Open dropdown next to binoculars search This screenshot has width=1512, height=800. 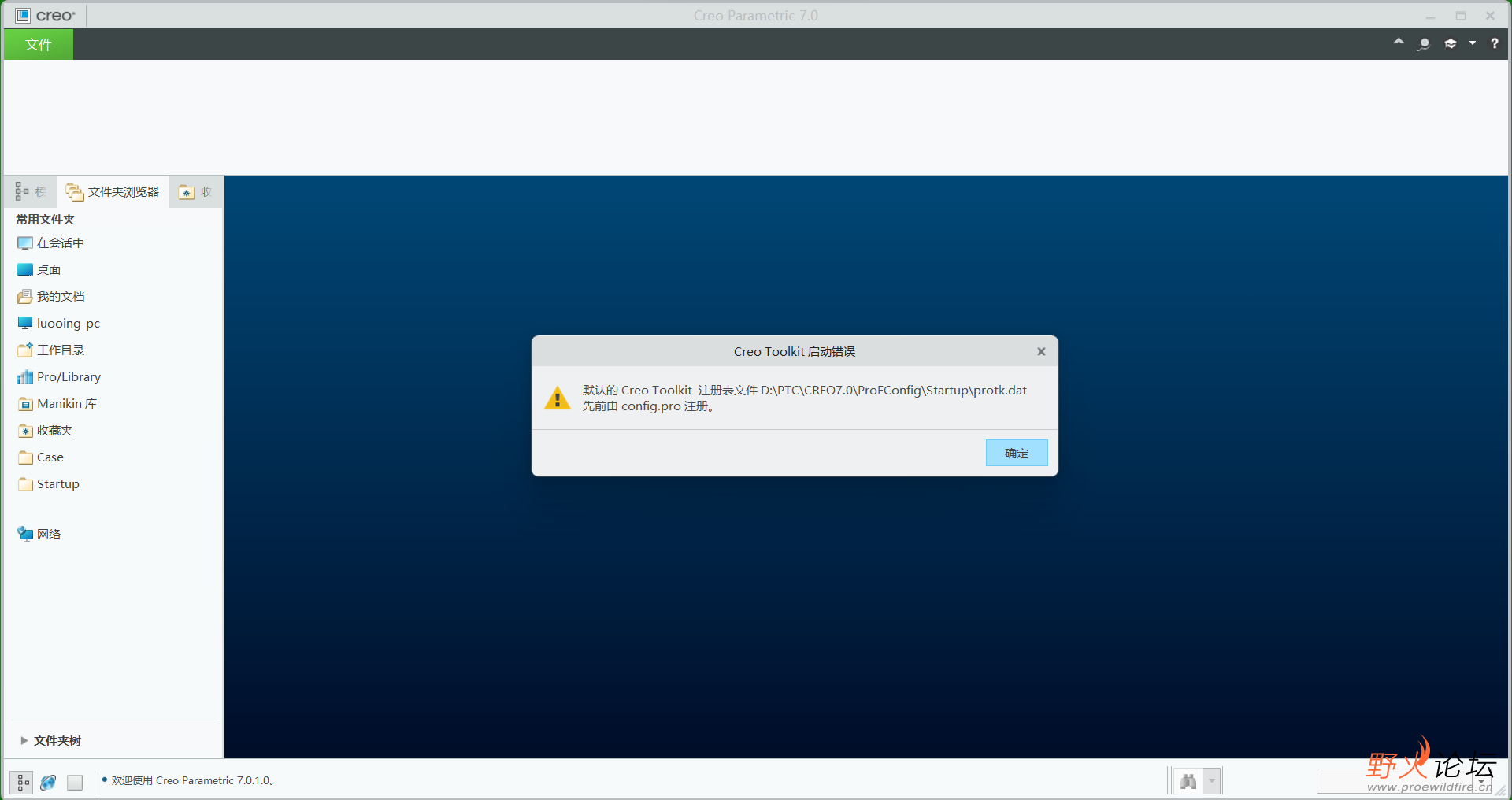(x=1212, y=781)
